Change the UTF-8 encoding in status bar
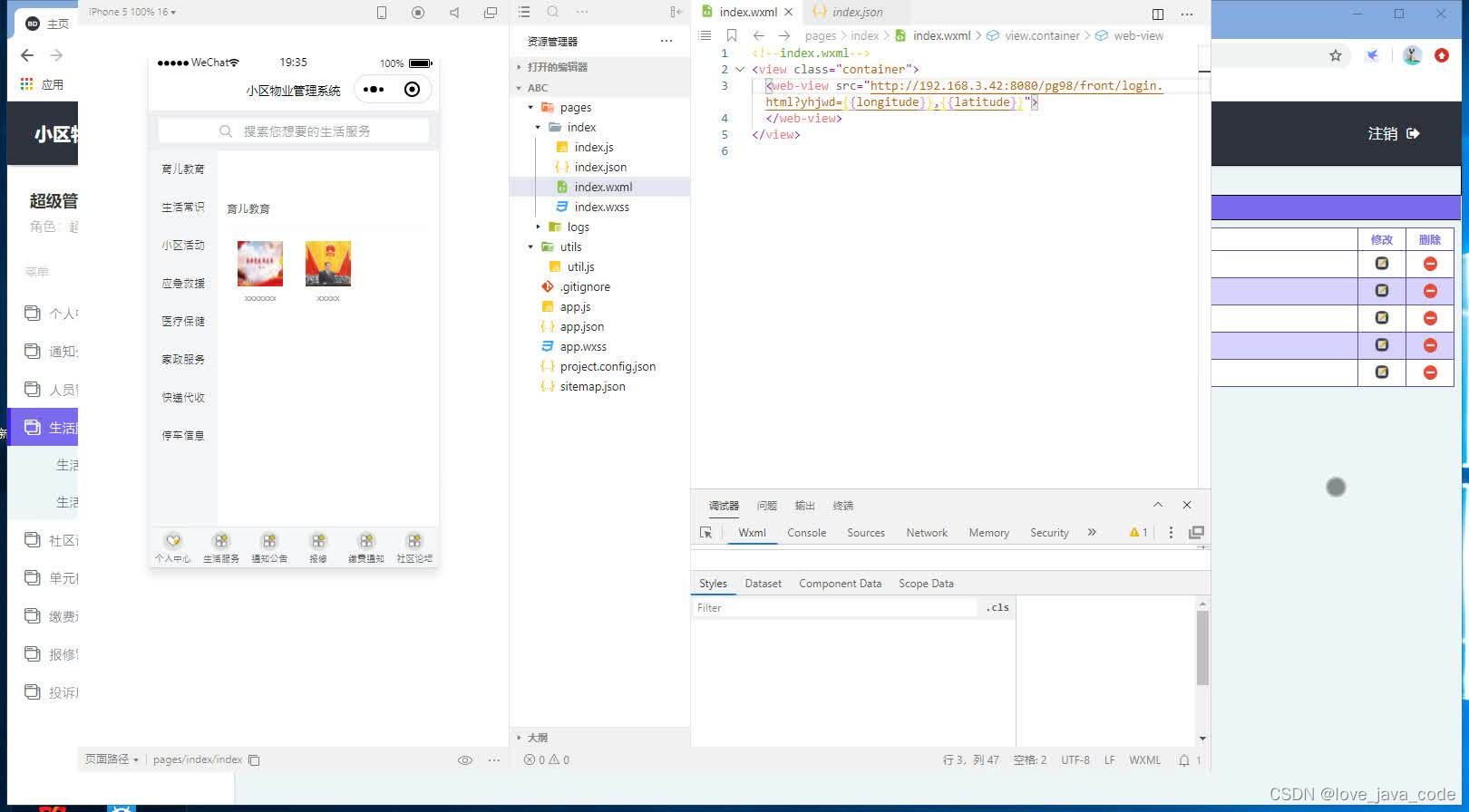The height and width of the screenshot is (812, 1469). [1075, 760]
